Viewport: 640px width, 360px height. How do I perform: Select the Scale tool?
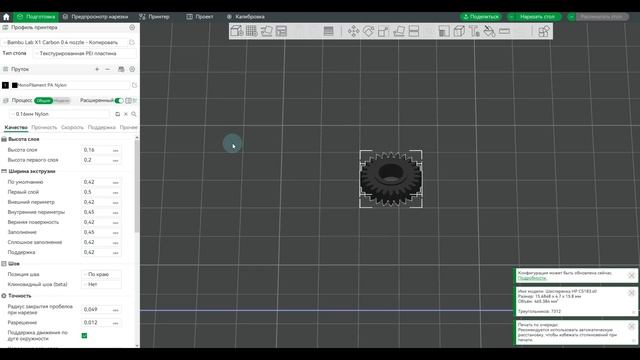click(383, 31)
